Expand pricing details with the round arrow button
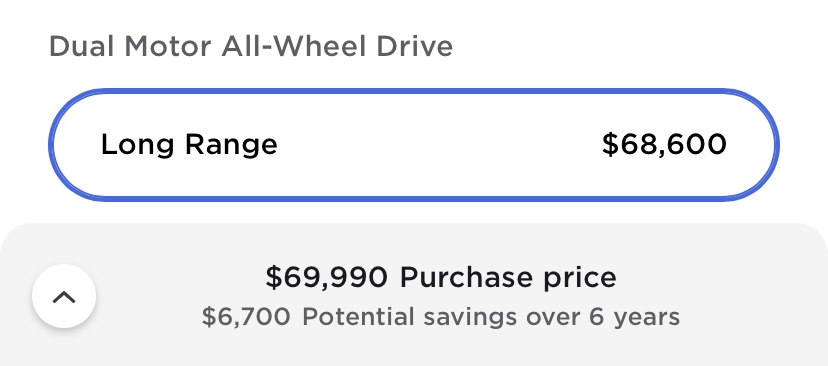Screen dimensions: 828x366 click(x=64, y=296)
